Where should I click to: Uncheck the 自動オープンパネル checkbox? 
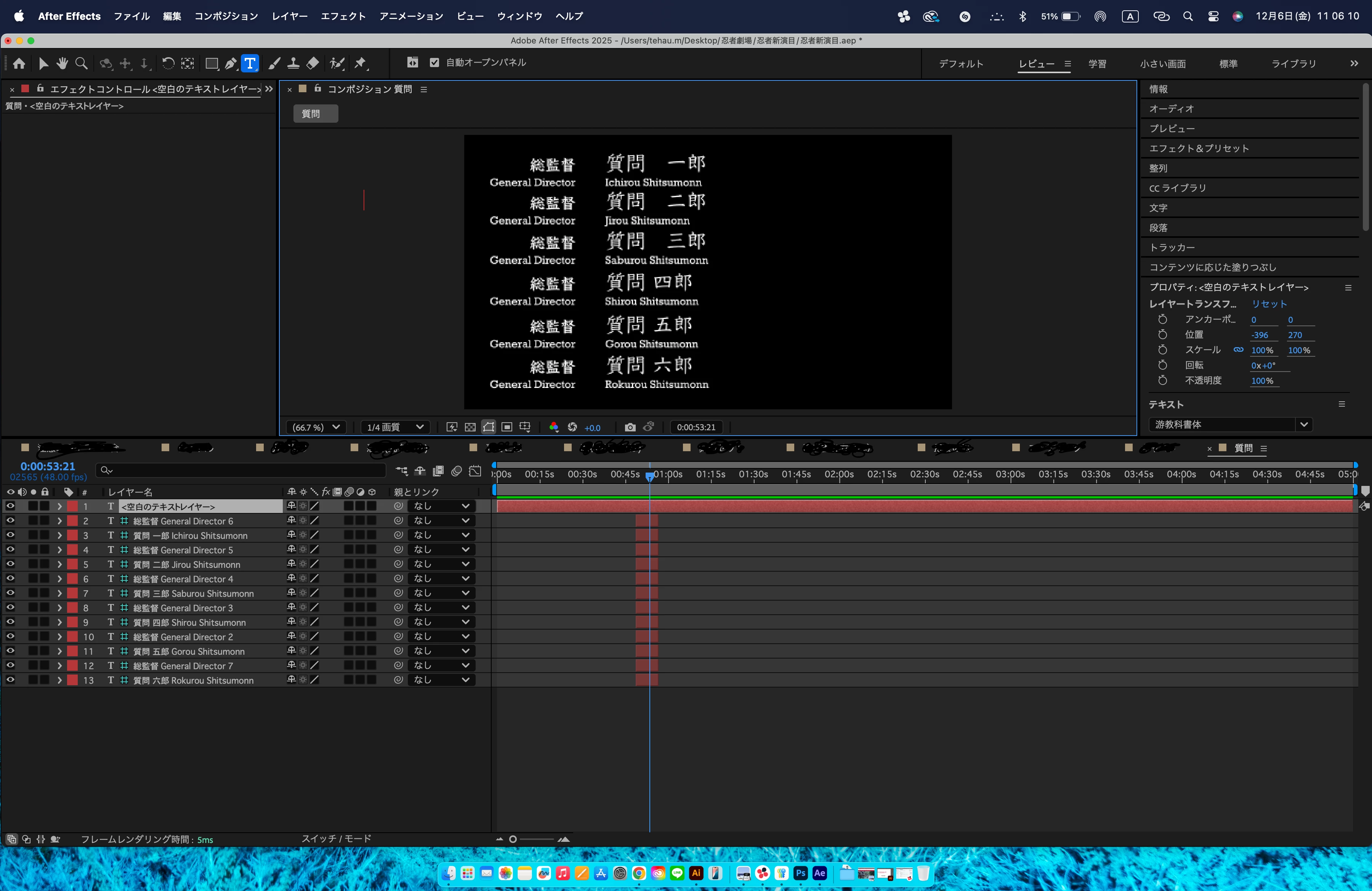pos(435,62)
